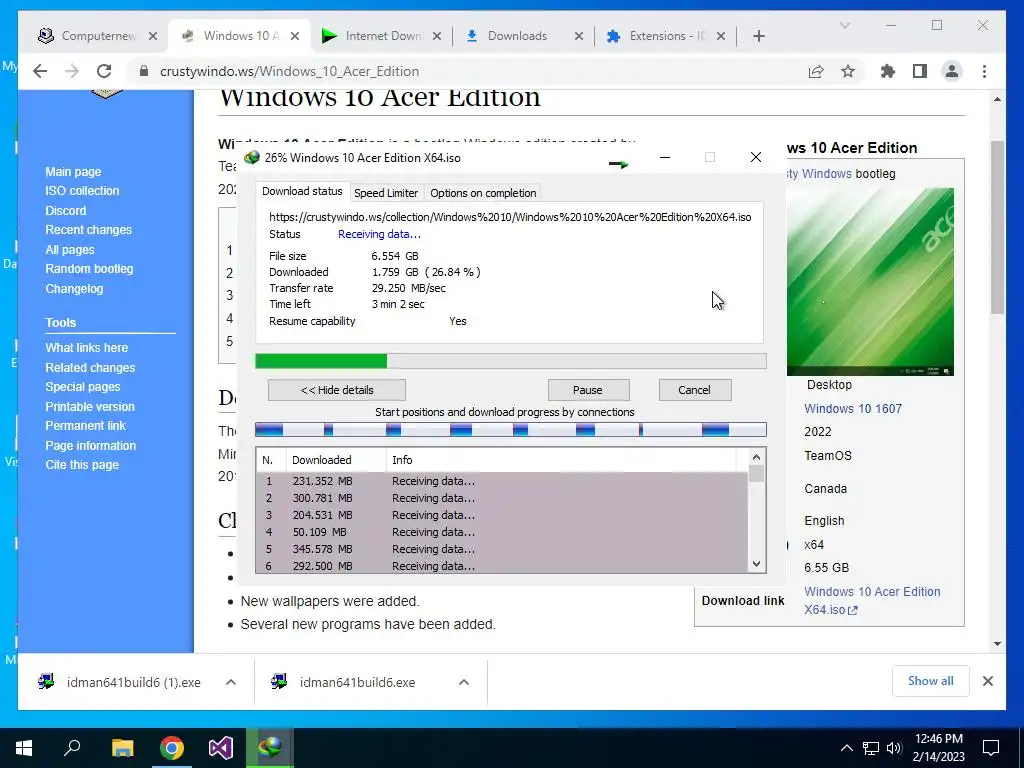Click Show all downloads
The height and width of the screenshot is (768, 1024).
click(930, 680)
